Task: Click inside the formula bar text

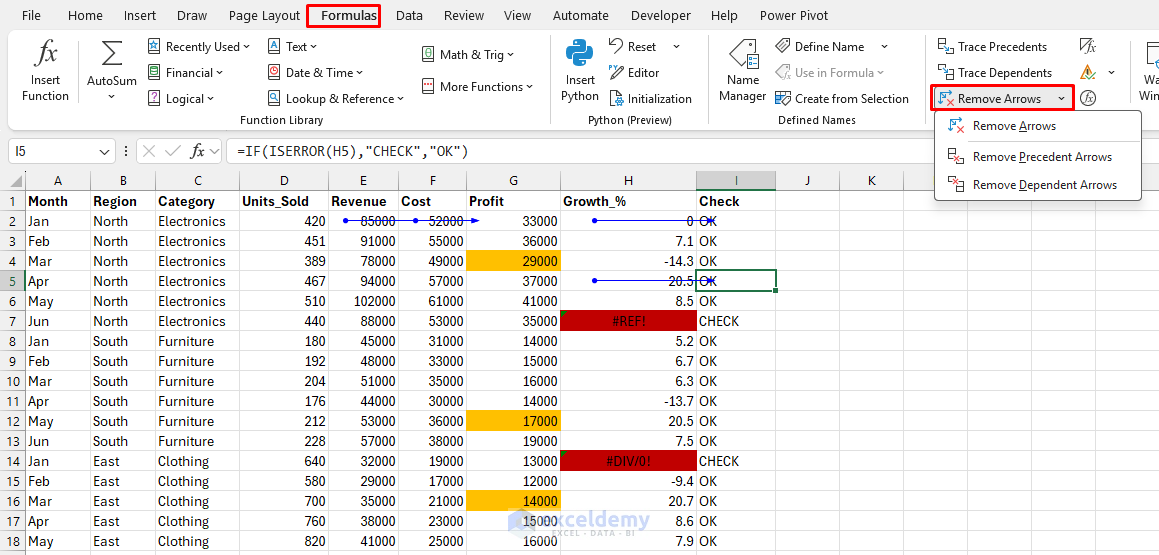Action: pyautogui.click(x=352, y=151)
